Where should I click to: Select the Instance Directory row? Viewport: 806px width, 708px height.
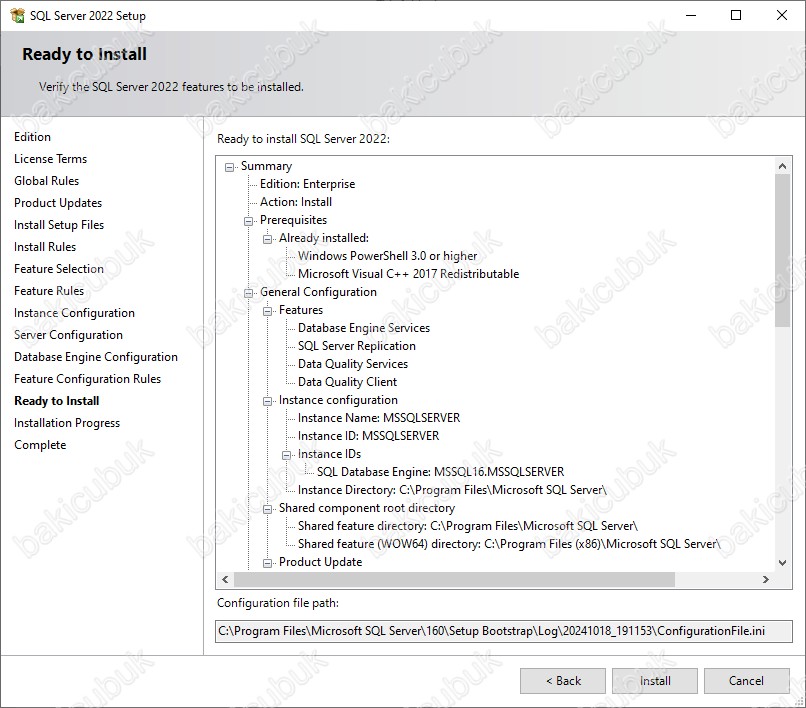click(x=452, y=490)
